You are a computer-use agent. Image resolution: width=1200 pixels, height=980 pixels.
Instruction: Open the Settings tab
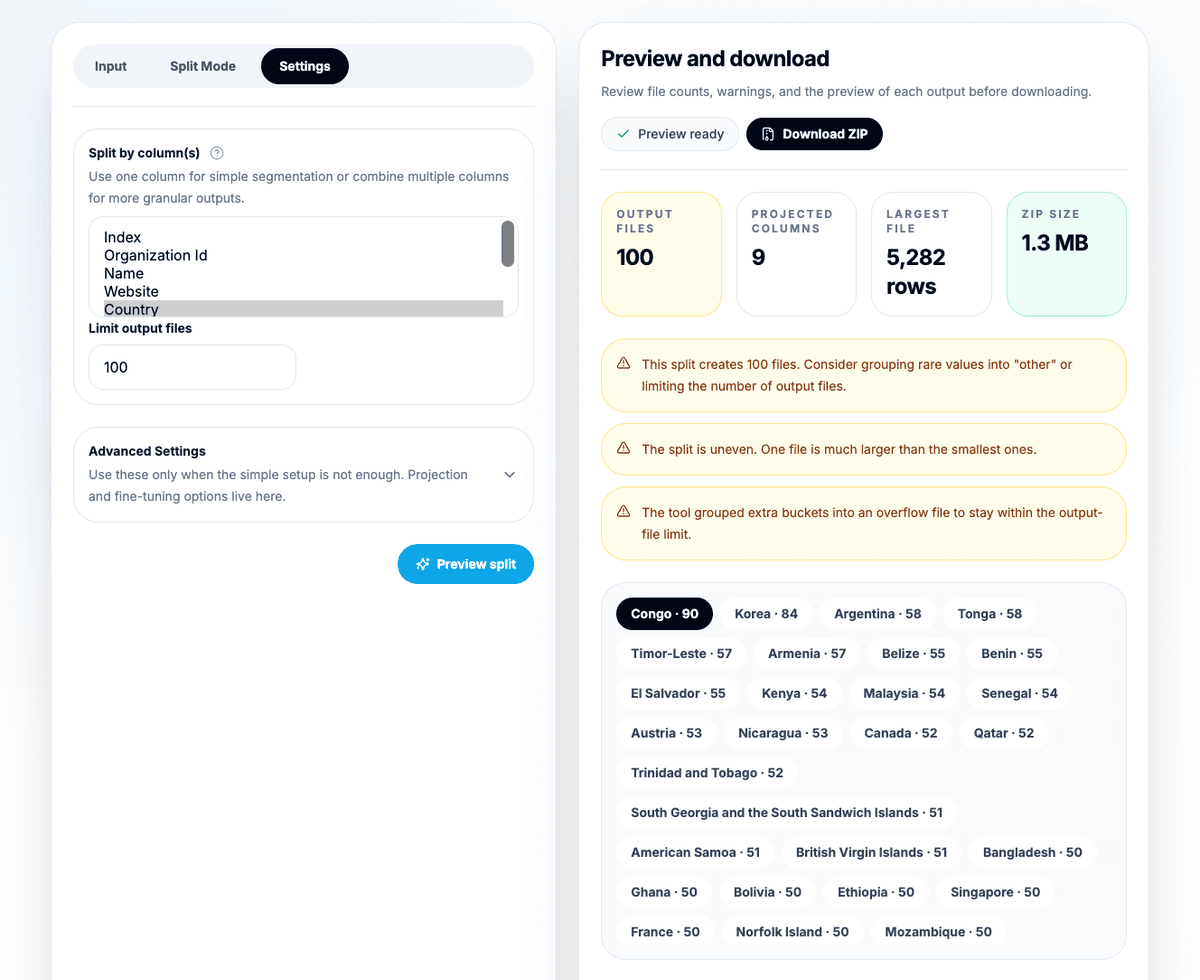(x=305, y=66)
